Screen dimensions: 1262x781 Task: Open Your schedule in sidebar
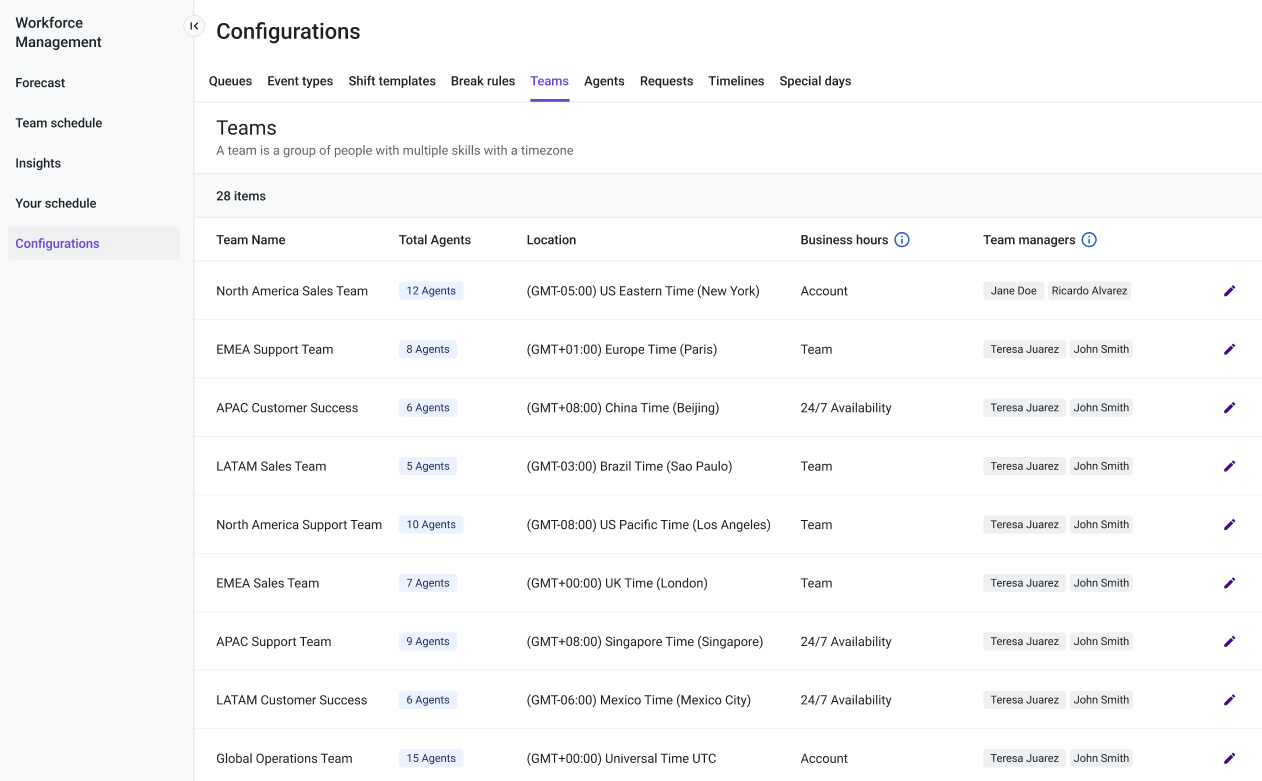click(94, 203)
